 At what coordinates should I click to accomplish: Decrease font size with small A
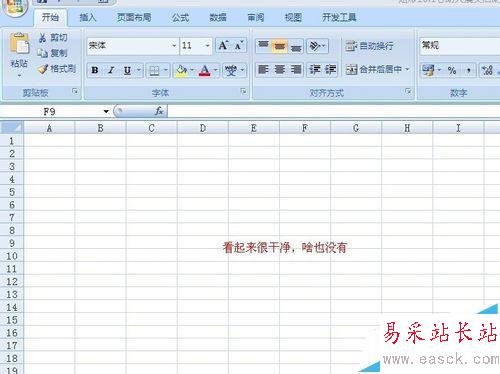pyautogui.click(x=239, y=45)
